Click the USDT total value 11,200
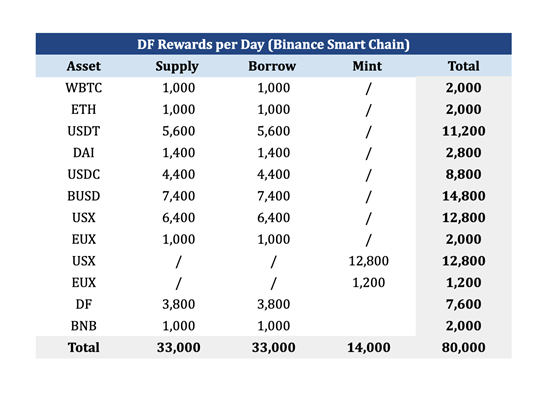Image resolution: width=554 pixels, height=400 pixels. 464,131
